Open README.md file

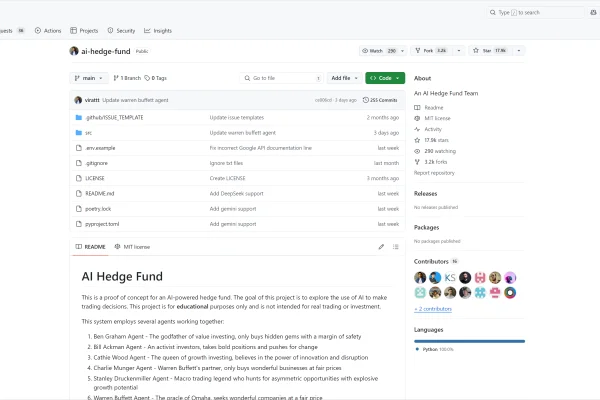click(99, 194)
